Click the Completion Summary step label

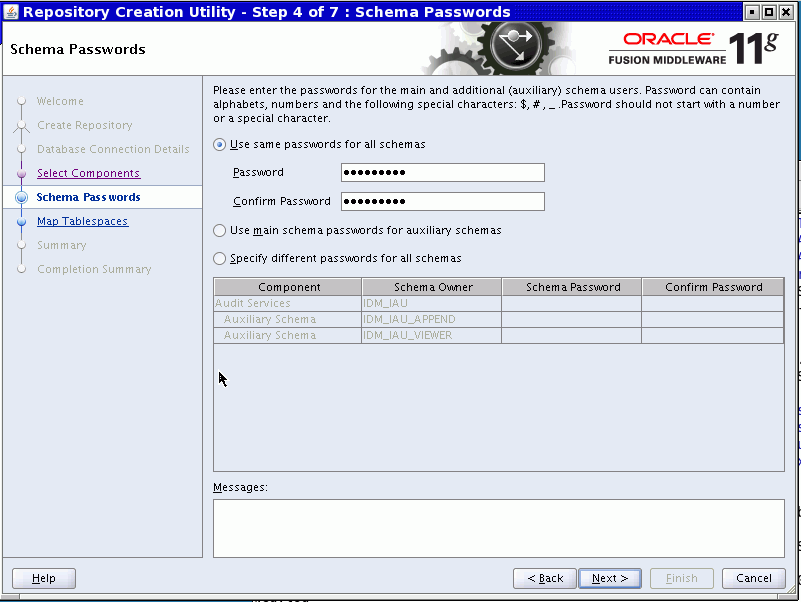tap(95, 269)
